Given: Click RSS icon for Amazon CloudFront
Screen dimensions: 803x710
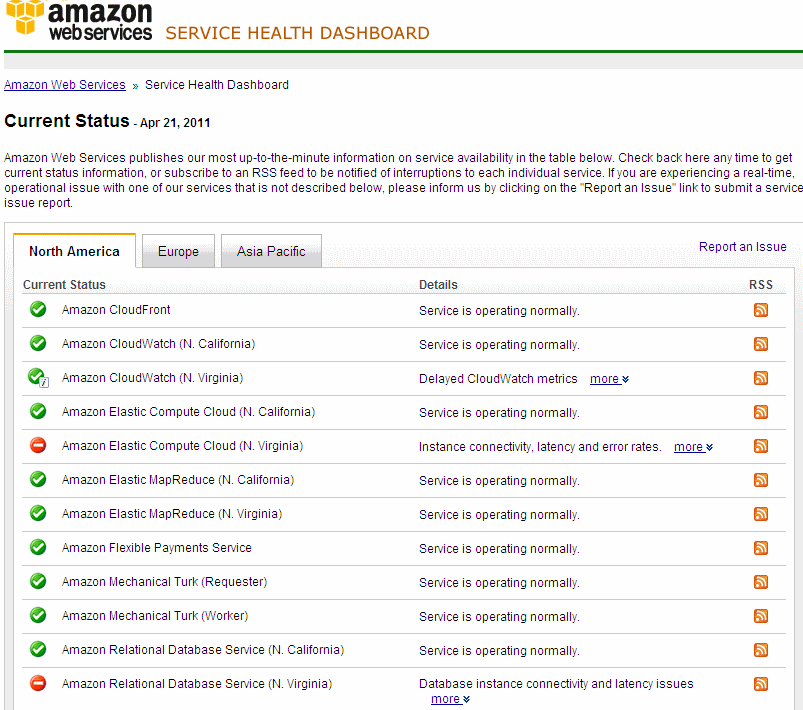Looking at the screenshot, I should 761,310.
